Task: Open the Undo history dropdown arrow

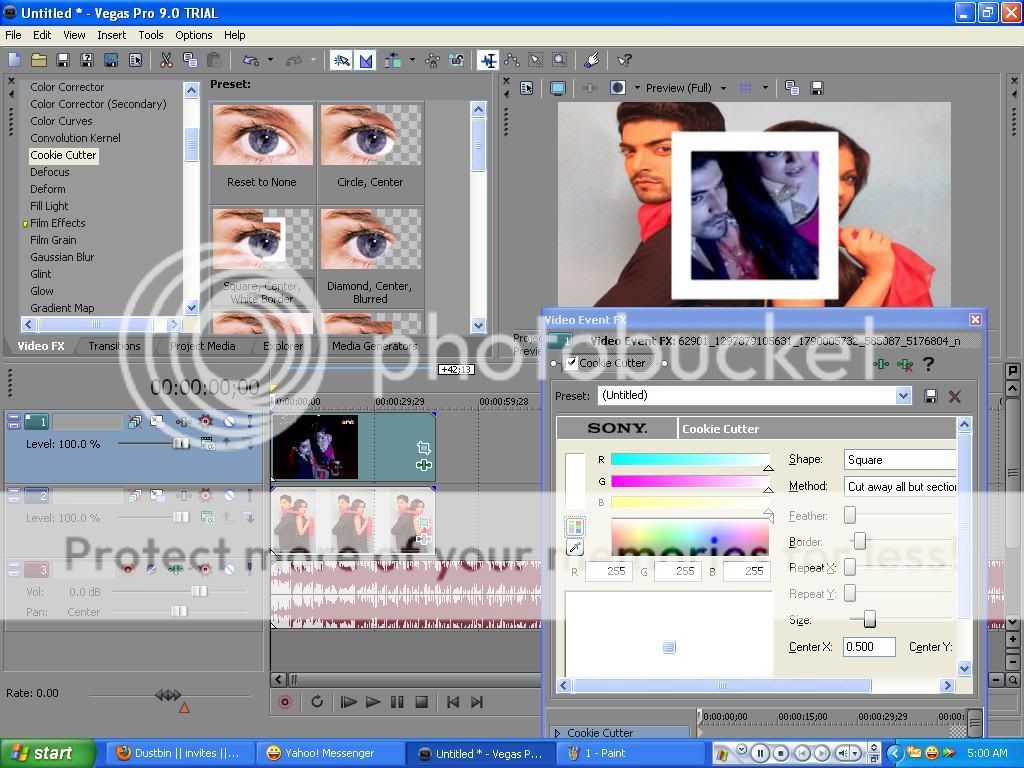Action: [270, 61]
